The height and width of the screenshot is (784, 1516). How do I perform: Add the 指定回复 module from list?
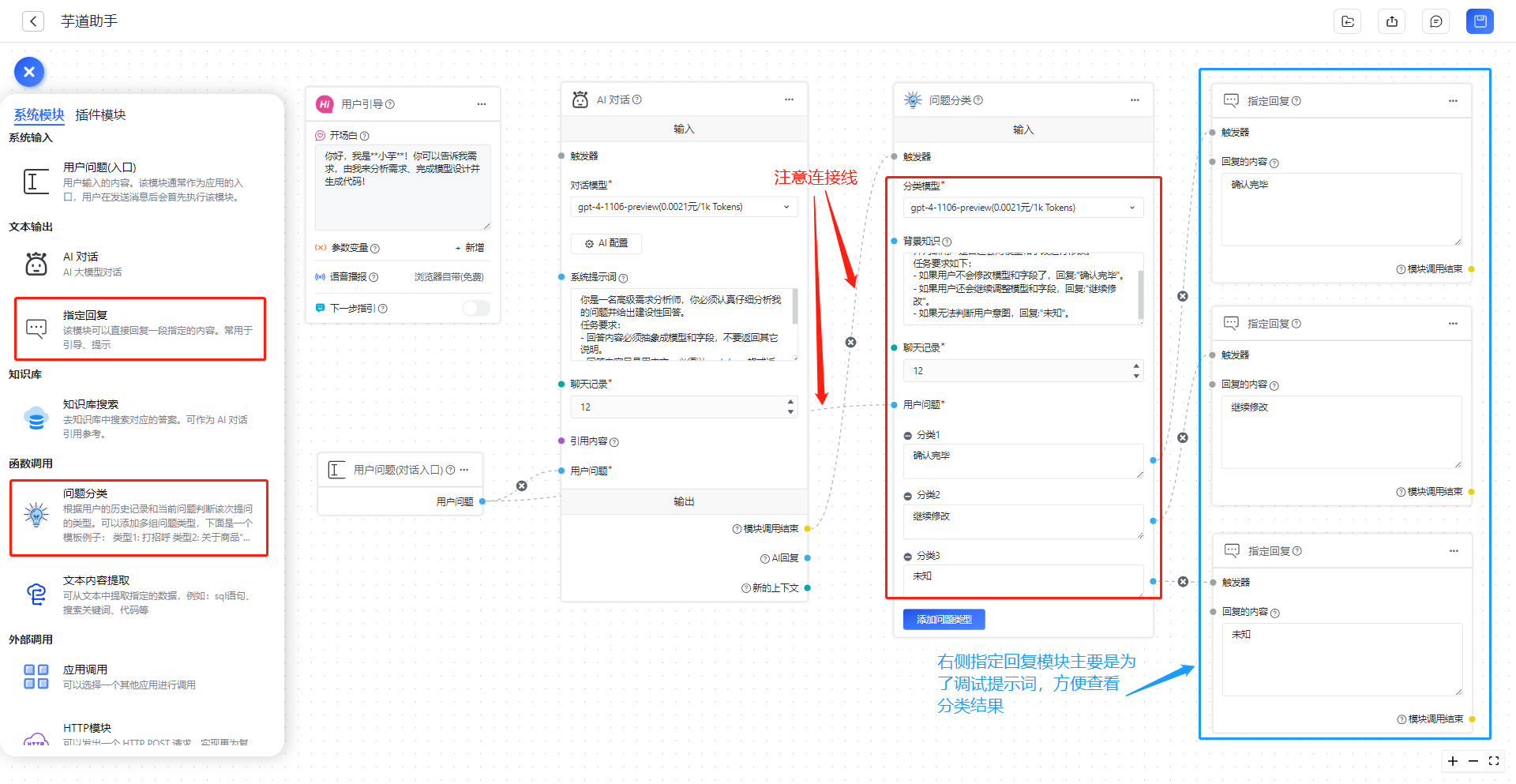pyautogui.click(x=141, y=329)
